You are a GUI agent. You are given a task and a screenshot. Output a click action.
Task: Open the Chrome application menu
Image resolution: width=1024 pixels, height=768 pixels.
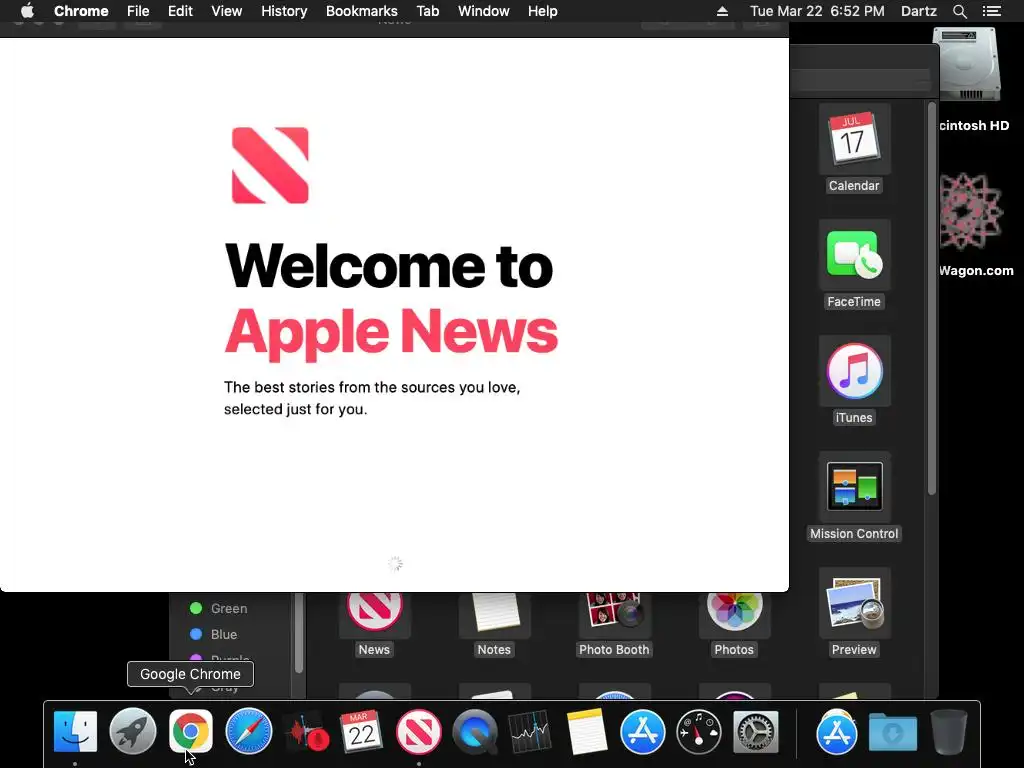[81, 11]
